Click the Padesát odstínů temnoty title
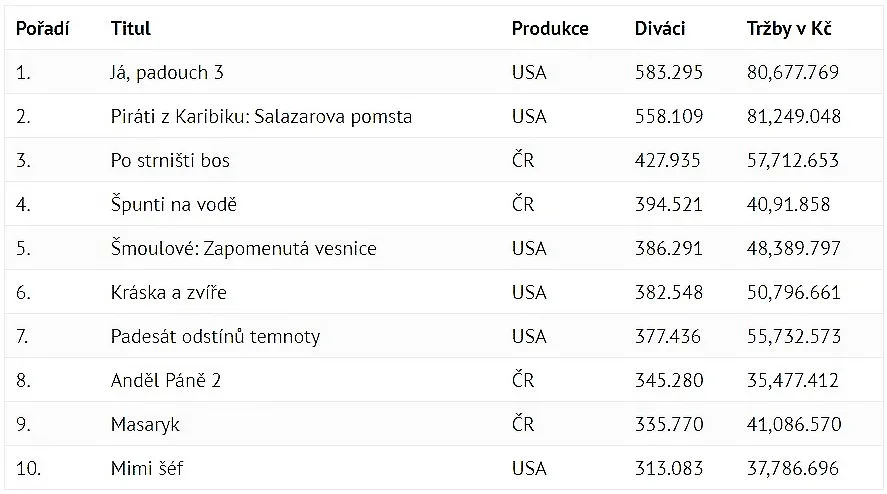This screenshot has width=887, height=494. (x=216, y=337)
